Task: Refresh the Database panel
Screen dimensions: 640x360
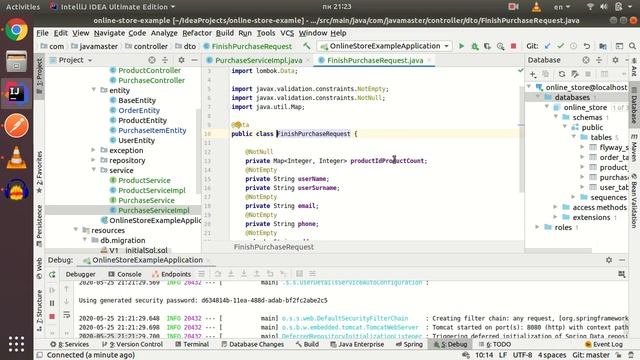Action: coord(562,74)
